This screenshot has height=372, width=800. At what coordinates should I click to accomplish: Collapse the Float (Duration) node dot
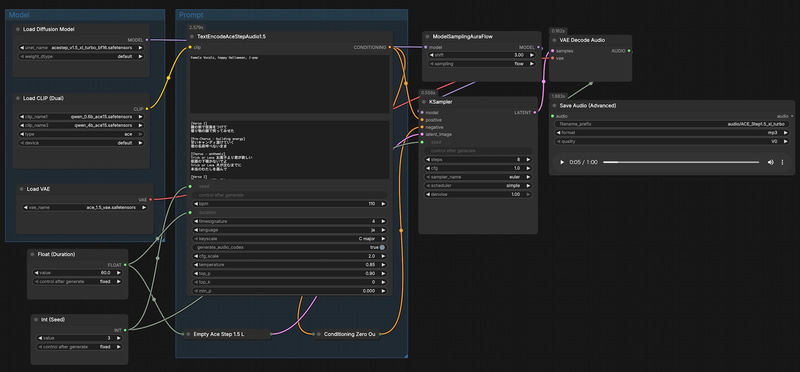pos(33,254)
